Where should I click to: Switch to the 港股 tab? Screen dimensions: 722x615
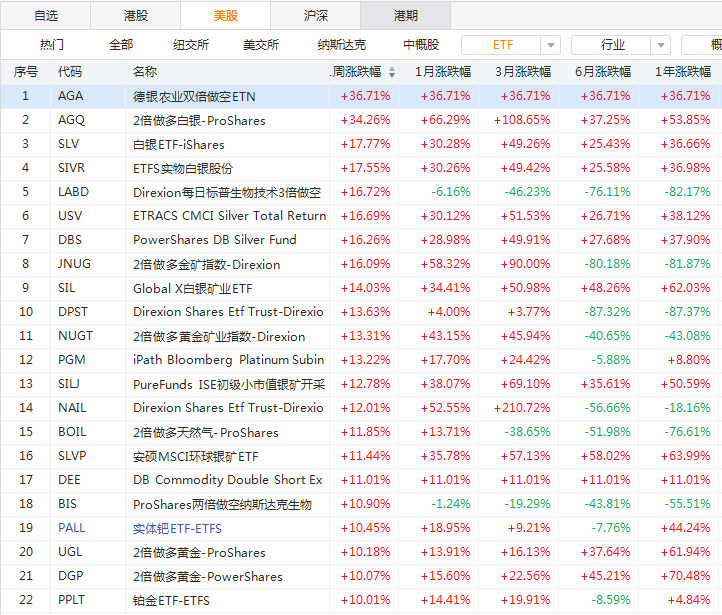[x=135, y=16]
